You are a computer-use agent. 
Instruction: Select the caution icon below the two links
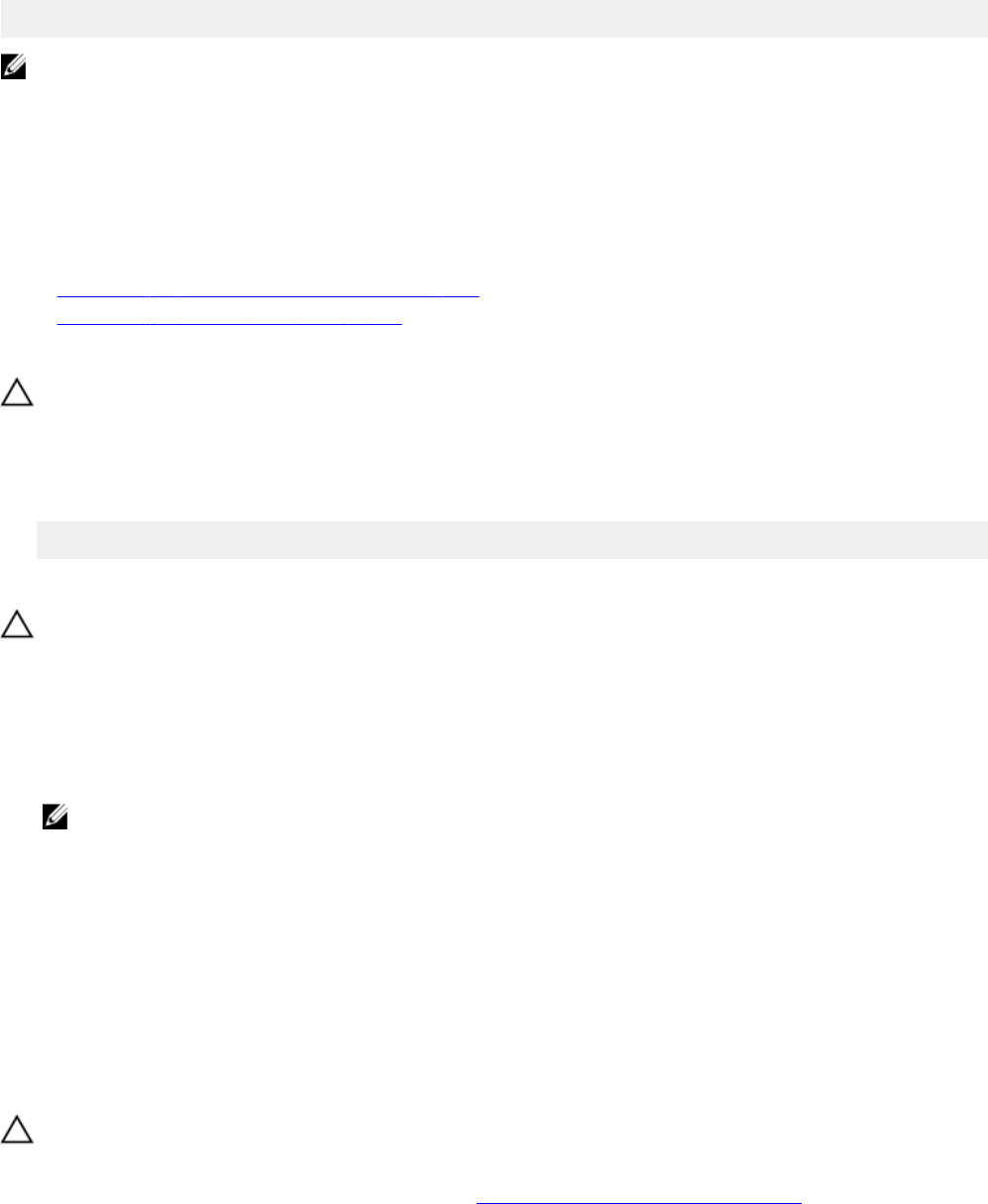pos(17,394)
